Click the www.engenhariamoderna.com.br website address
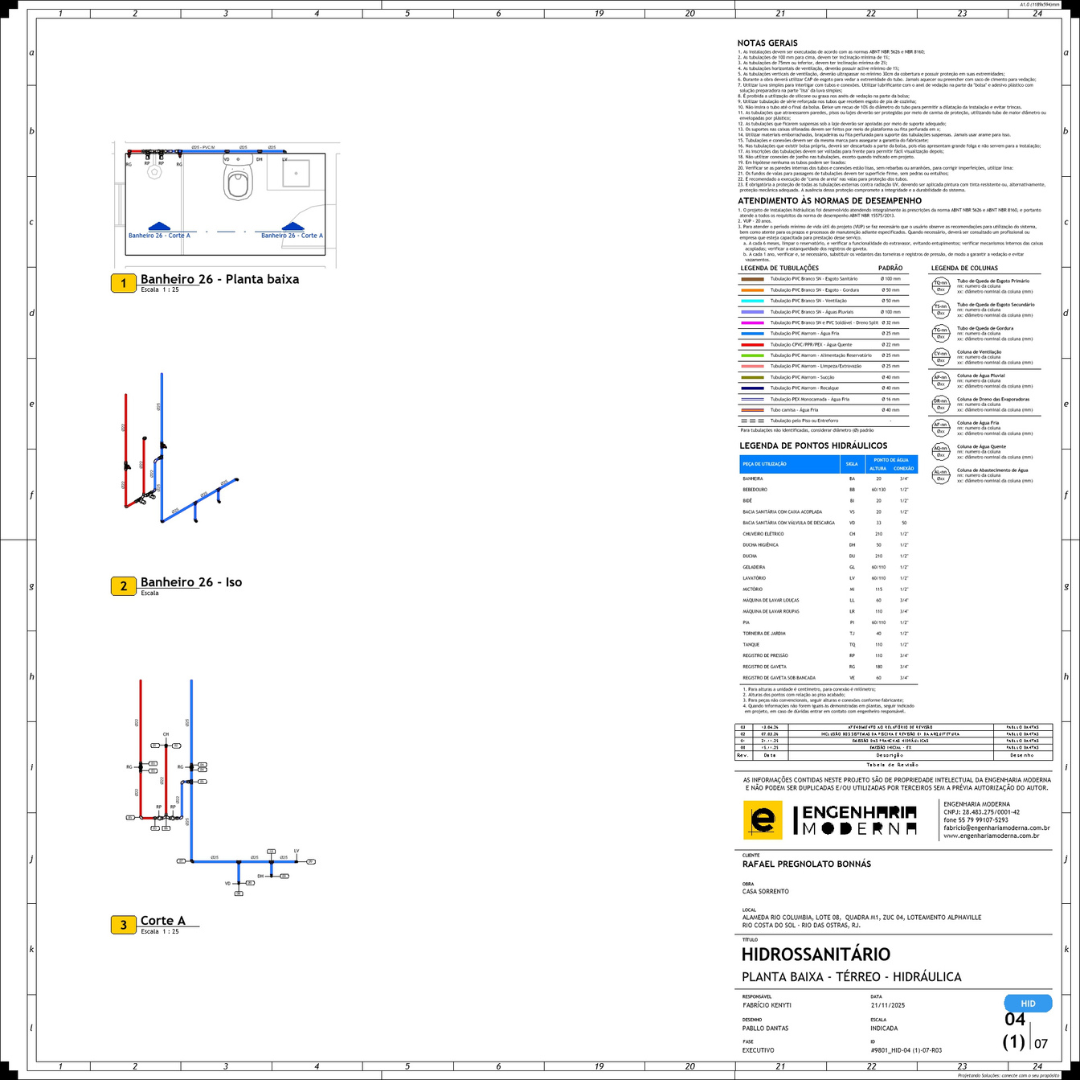The height and width of the screenshot is (1080, 1080). pyautogui.click(x=991, y=835)
